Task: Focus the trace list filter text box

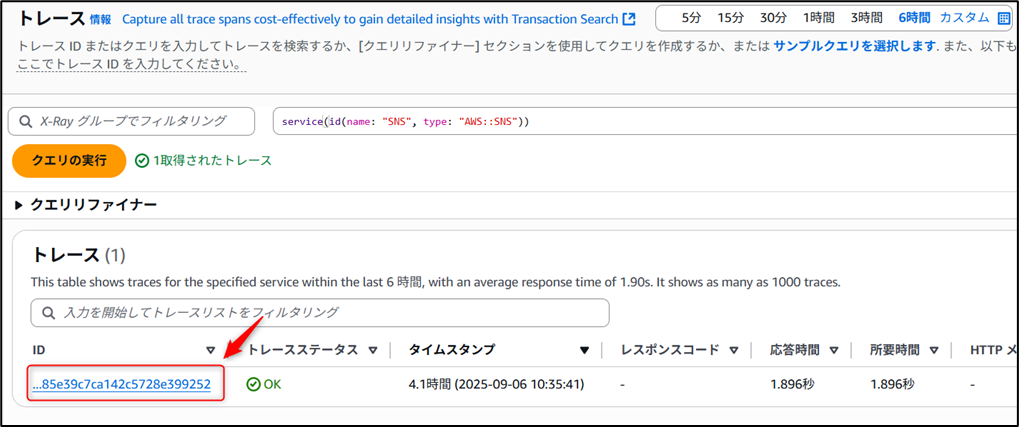Action: [x=330, y=313]
